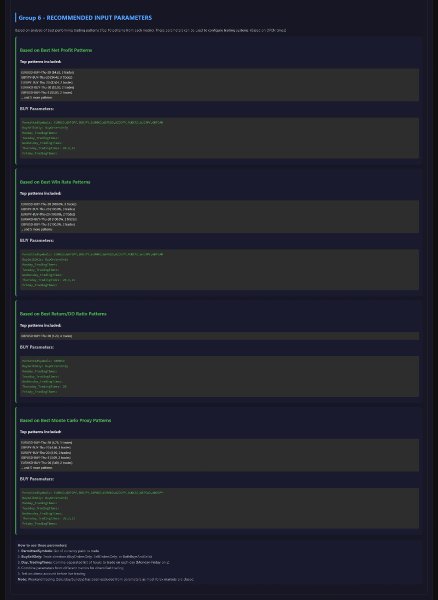Click the BUY Parameters label in Net Profit section

pyautogui.click(x=37, y=109)
